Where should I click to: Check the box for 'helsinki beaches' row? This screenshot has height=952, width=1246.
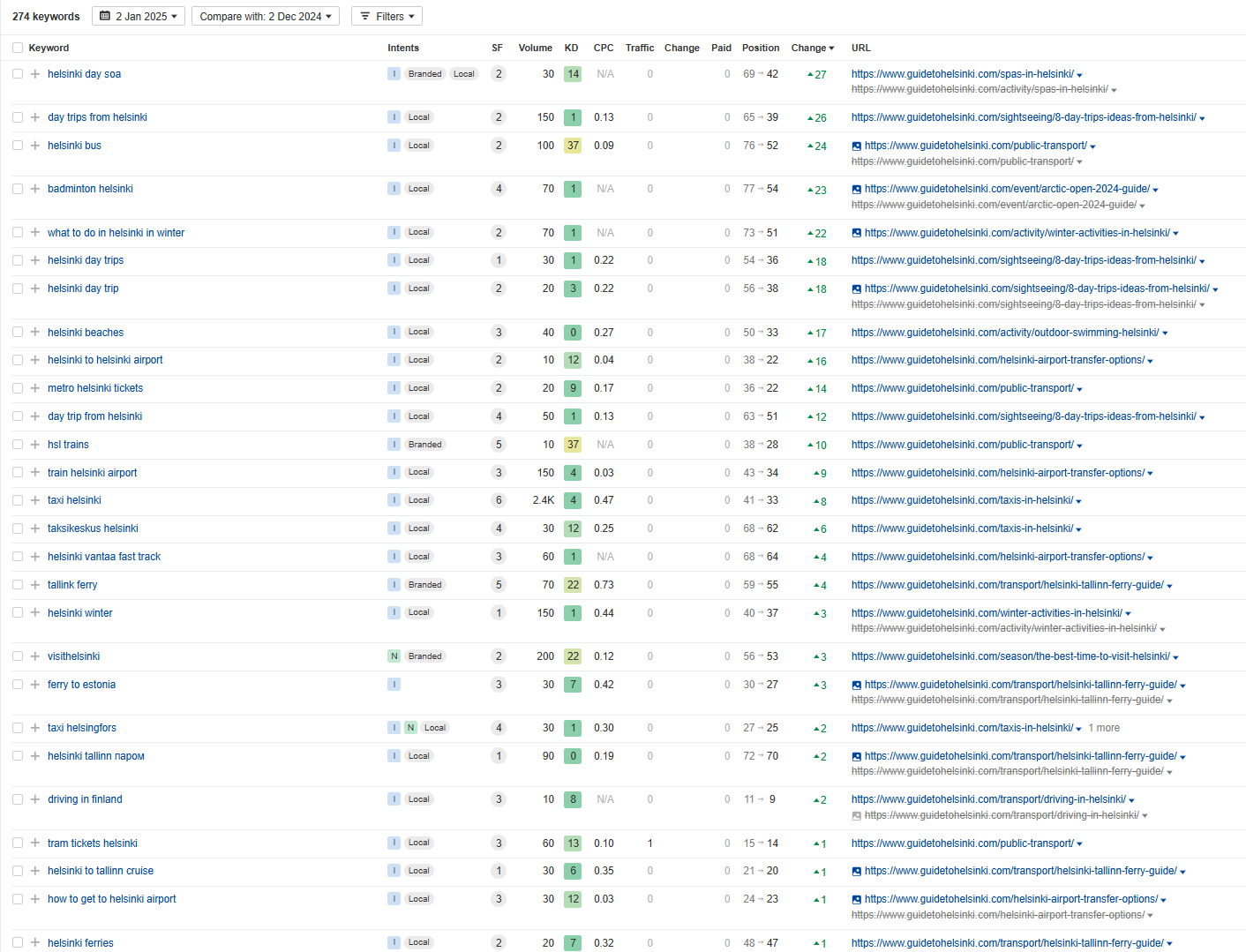18,333
